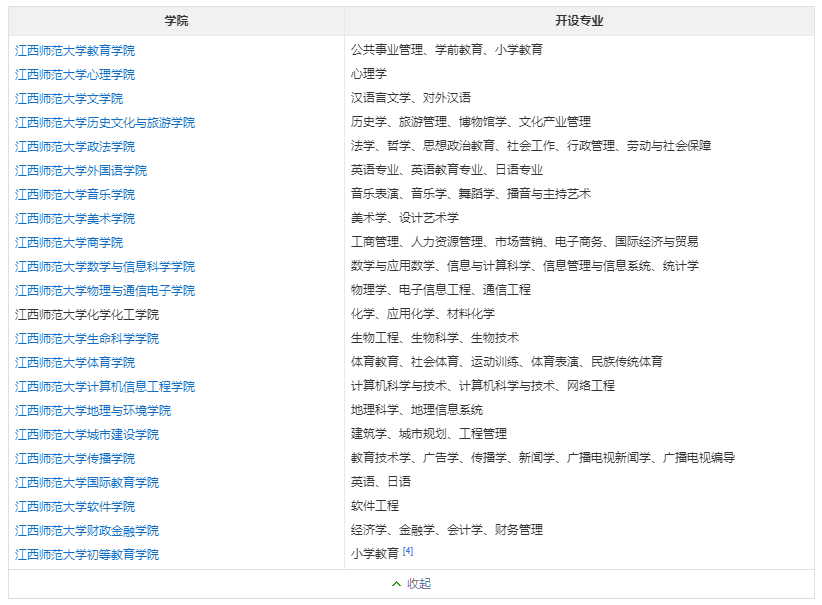This screenshot has height=605, width=822.
Task: Select majors cell starting with 法学、哲学
Action: tap(531, 146)
